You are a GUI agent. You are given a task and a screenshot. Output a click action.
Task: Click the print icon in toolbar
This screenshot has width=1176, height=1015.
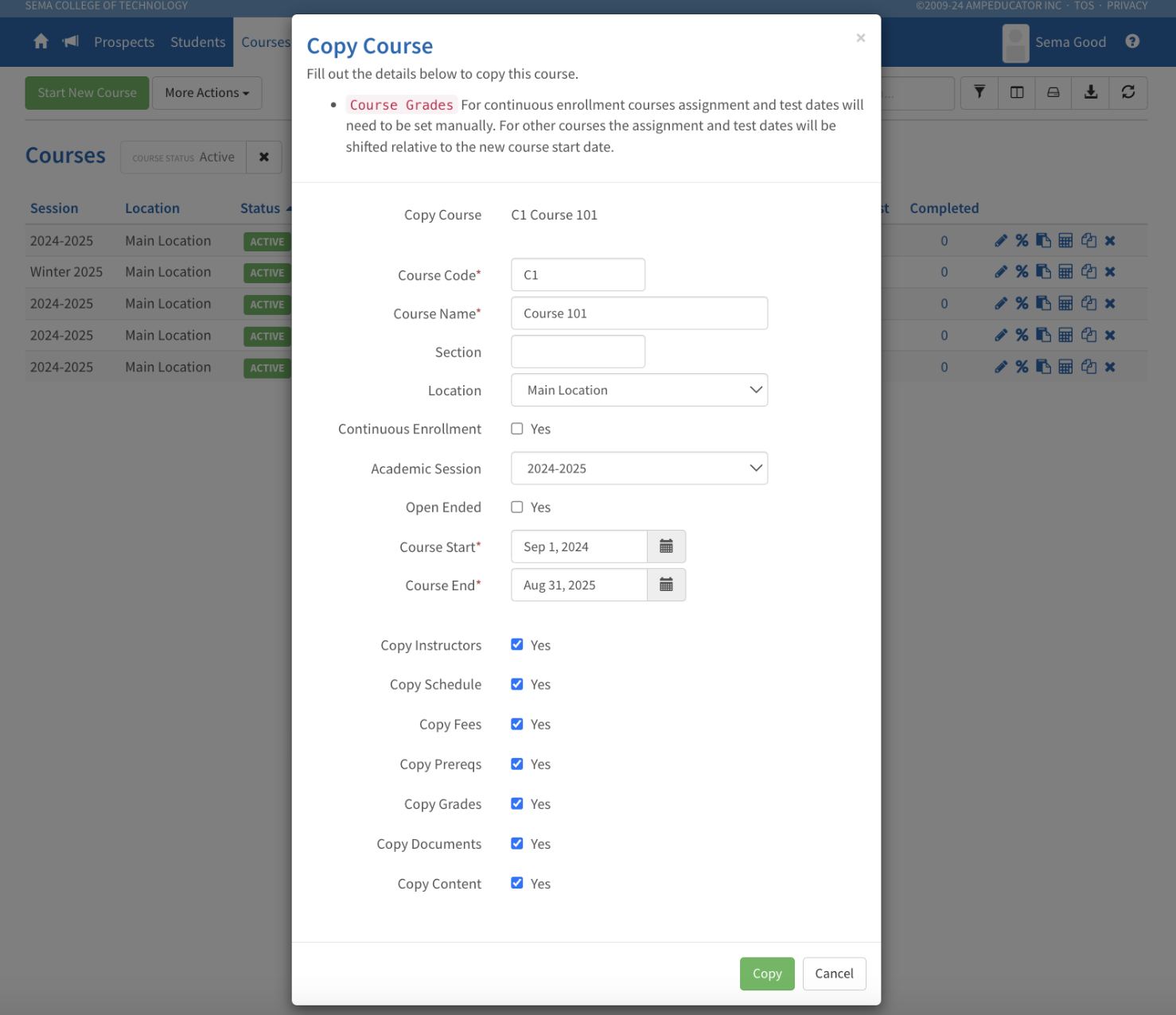1053,92
